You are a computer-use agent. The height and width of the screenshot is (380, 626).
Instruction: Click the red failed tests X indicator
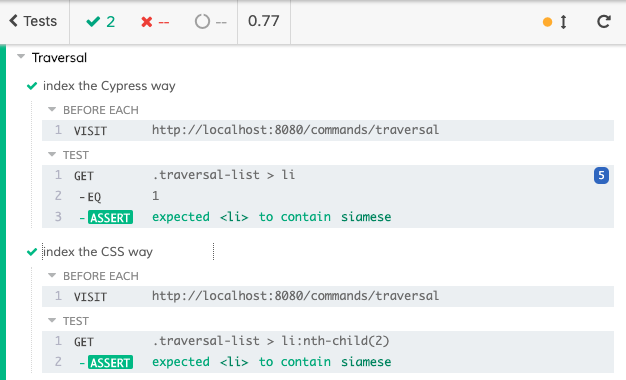click(155, 22)
